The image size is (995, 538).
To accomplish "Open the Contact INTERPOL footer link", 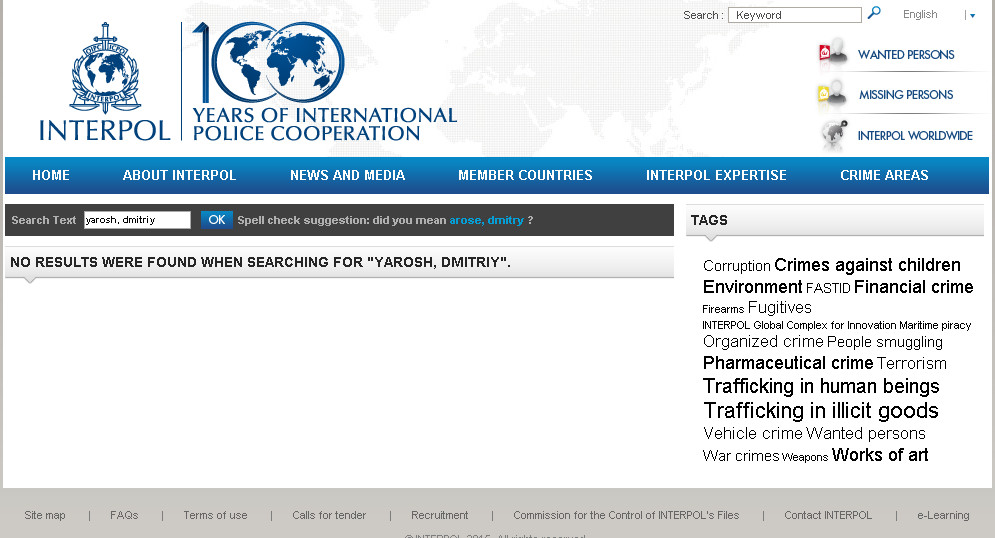I will coord(827,515).
